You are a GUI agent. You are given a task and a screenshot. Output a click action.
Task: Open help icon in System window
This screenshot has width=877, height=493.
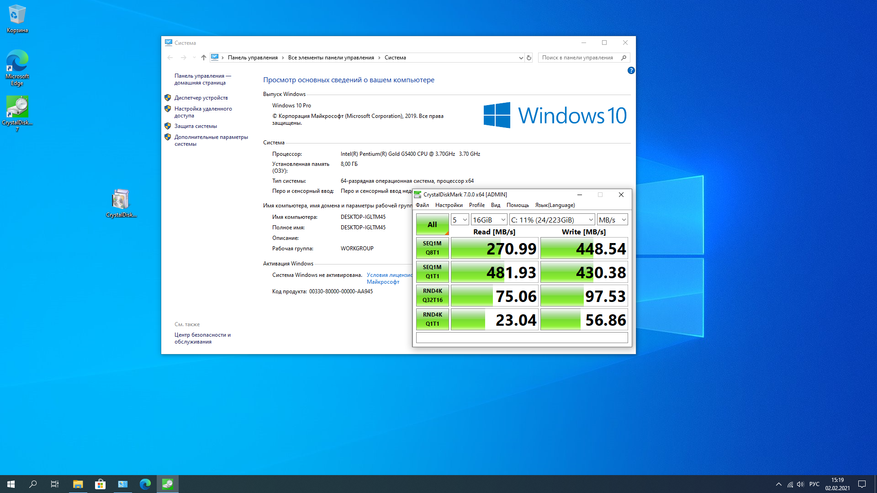tap(631, 71)
